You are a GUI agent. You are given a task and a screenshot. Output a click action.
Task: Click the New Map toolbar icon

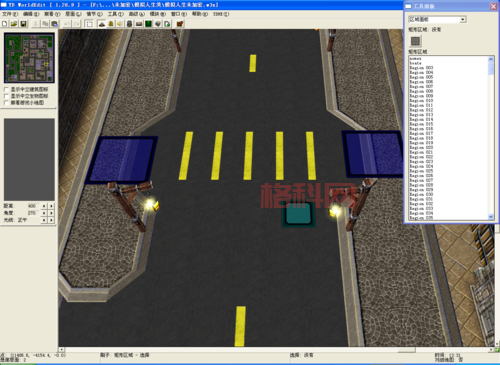[5, 24]
